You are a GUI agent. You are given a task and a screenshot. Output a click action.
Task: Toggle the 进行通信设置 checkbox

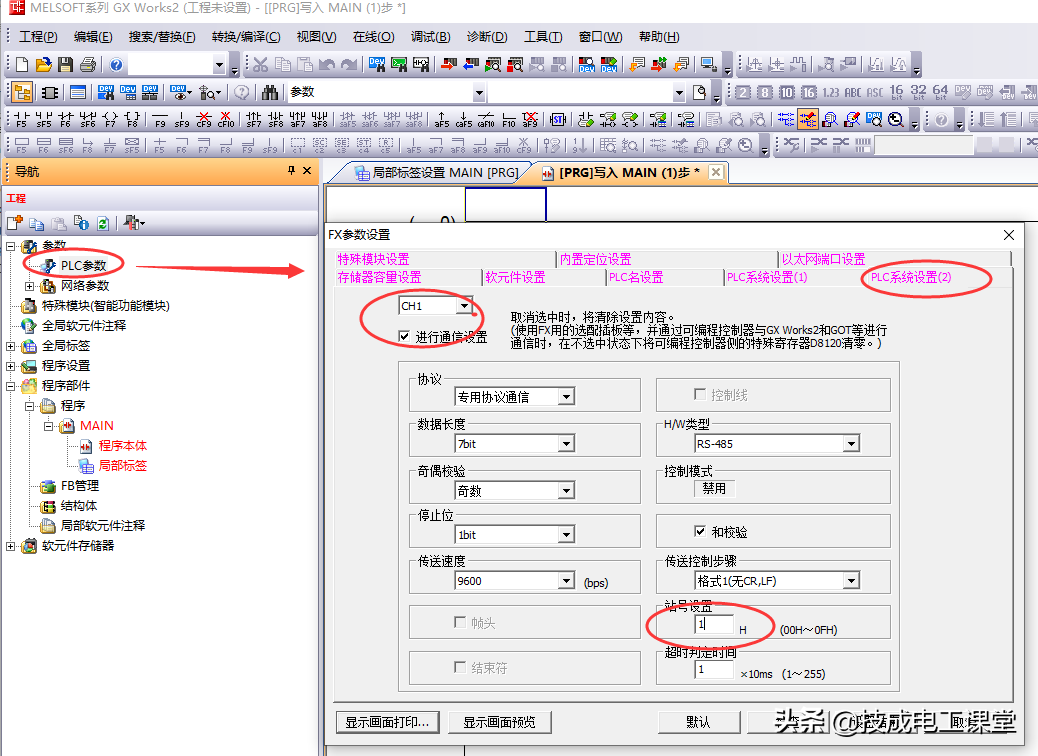(405, 337)
